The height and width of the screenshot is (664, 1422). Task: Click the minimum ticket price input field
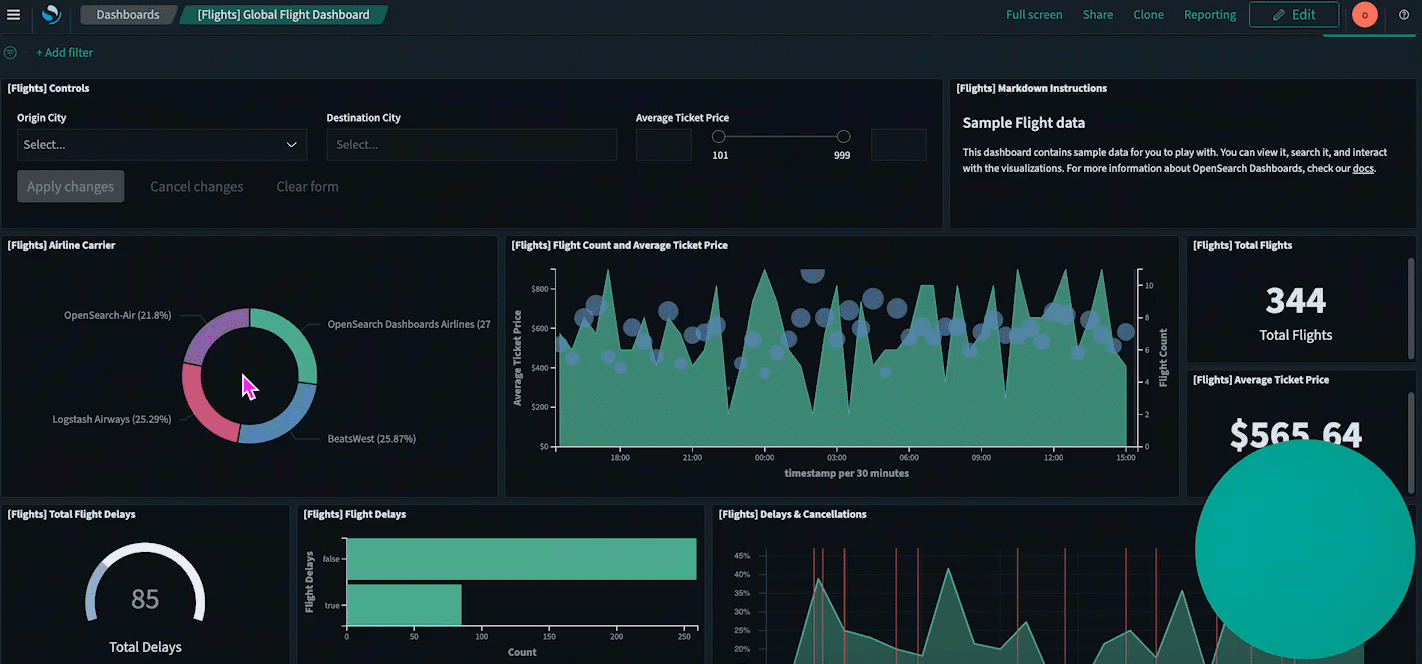[664, 145]
